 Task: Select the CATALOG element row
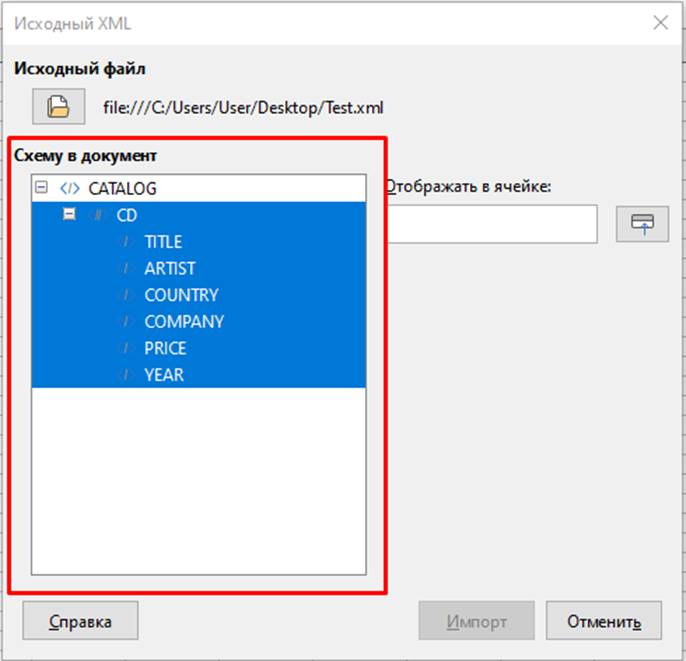coord(199,189)
